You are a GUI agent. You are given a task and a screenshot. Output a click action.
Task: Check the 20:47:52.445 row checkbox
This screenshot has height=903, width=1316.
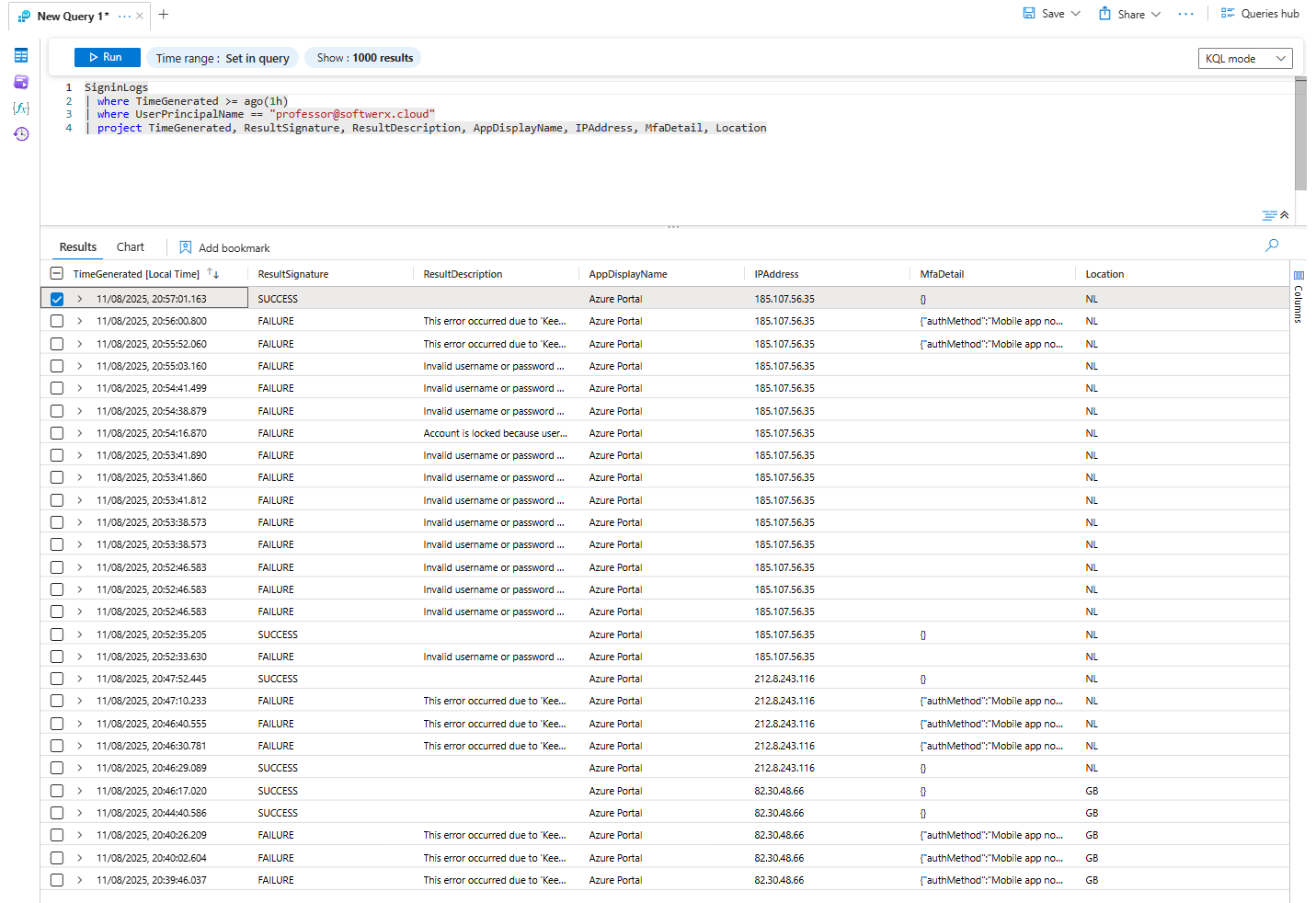pos(57,679)
